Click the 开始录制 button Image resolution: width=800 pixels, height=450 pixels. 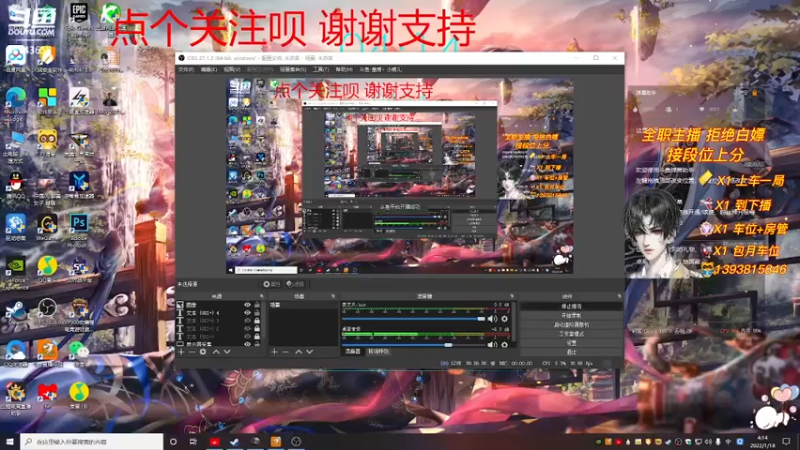coord(571,315)
